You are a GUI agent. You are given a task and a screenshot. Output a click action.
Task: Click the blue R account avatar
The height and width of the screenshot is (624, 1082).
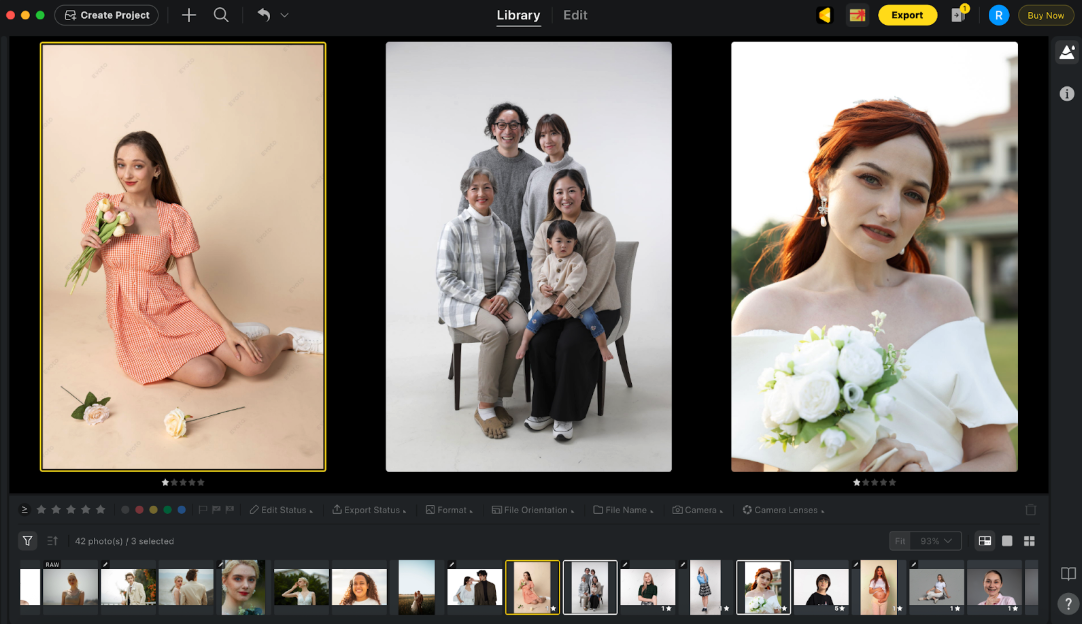click(998, 15)
